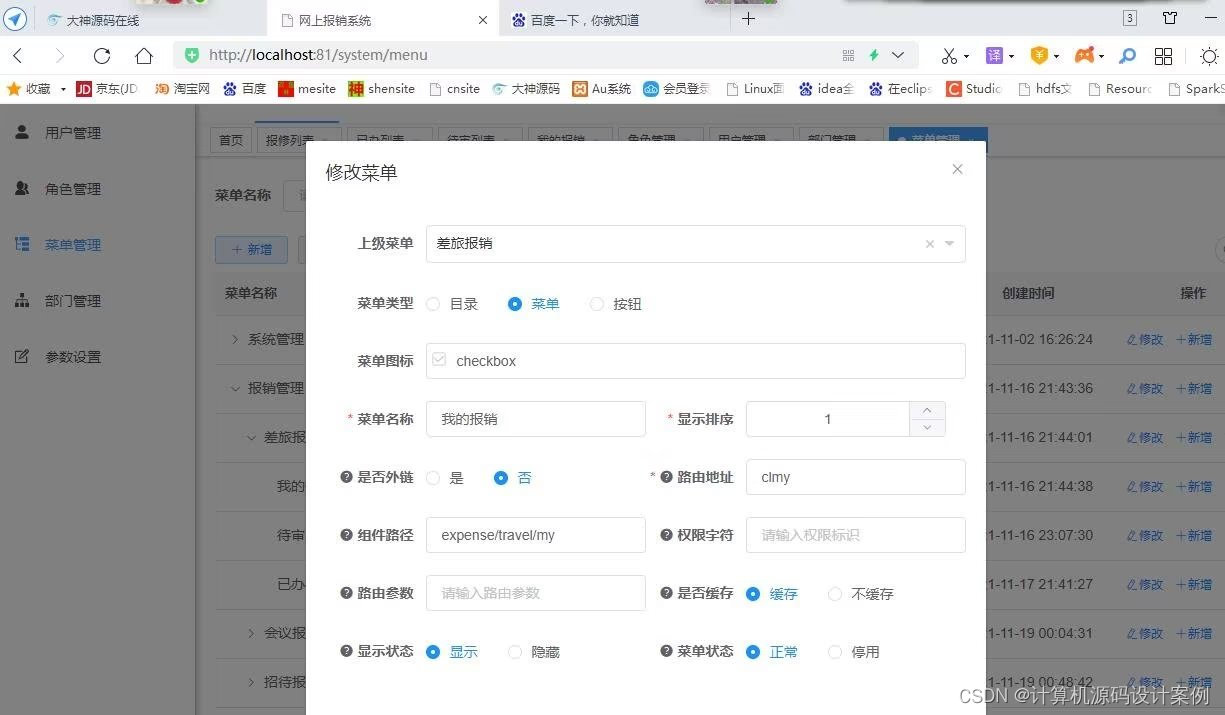The image size is (1225, 715).
Task: Click the browser back arrow
Action: (18, 56)
